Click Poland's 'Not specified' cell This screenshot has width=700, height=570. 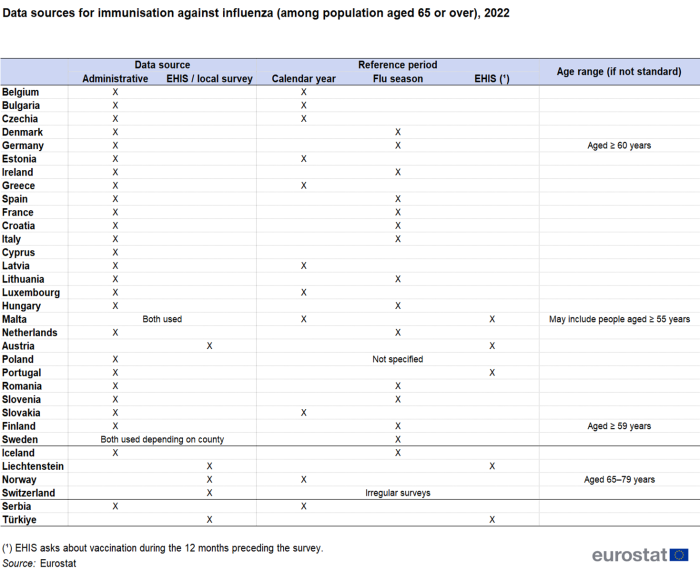coord(398,359)
